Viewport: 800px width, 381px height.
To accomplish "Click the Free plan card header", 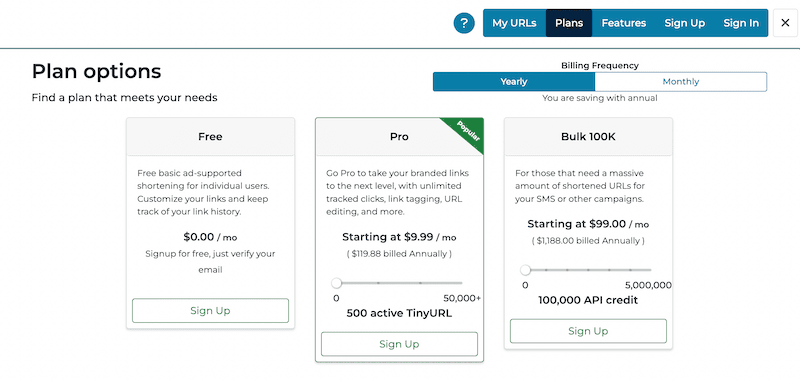I will (210, 137).
